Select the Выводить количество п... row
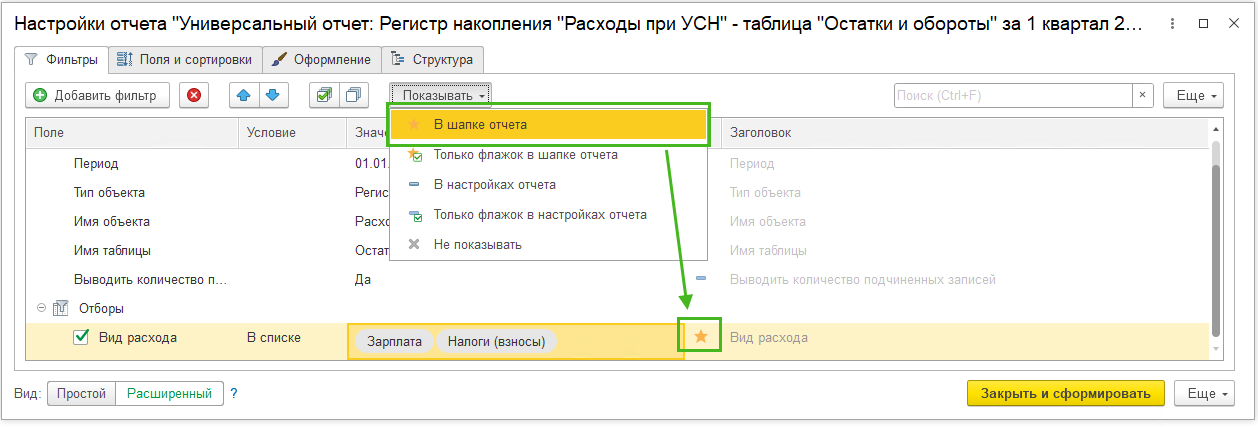Screen dimensions: 1258x427 click(152, 279)
